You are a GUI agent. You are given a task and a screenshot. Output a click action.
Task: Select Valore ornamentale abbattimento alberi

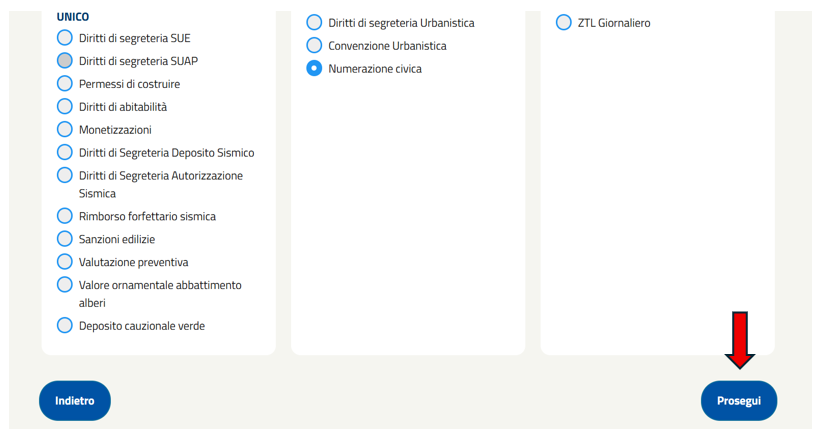65,285
